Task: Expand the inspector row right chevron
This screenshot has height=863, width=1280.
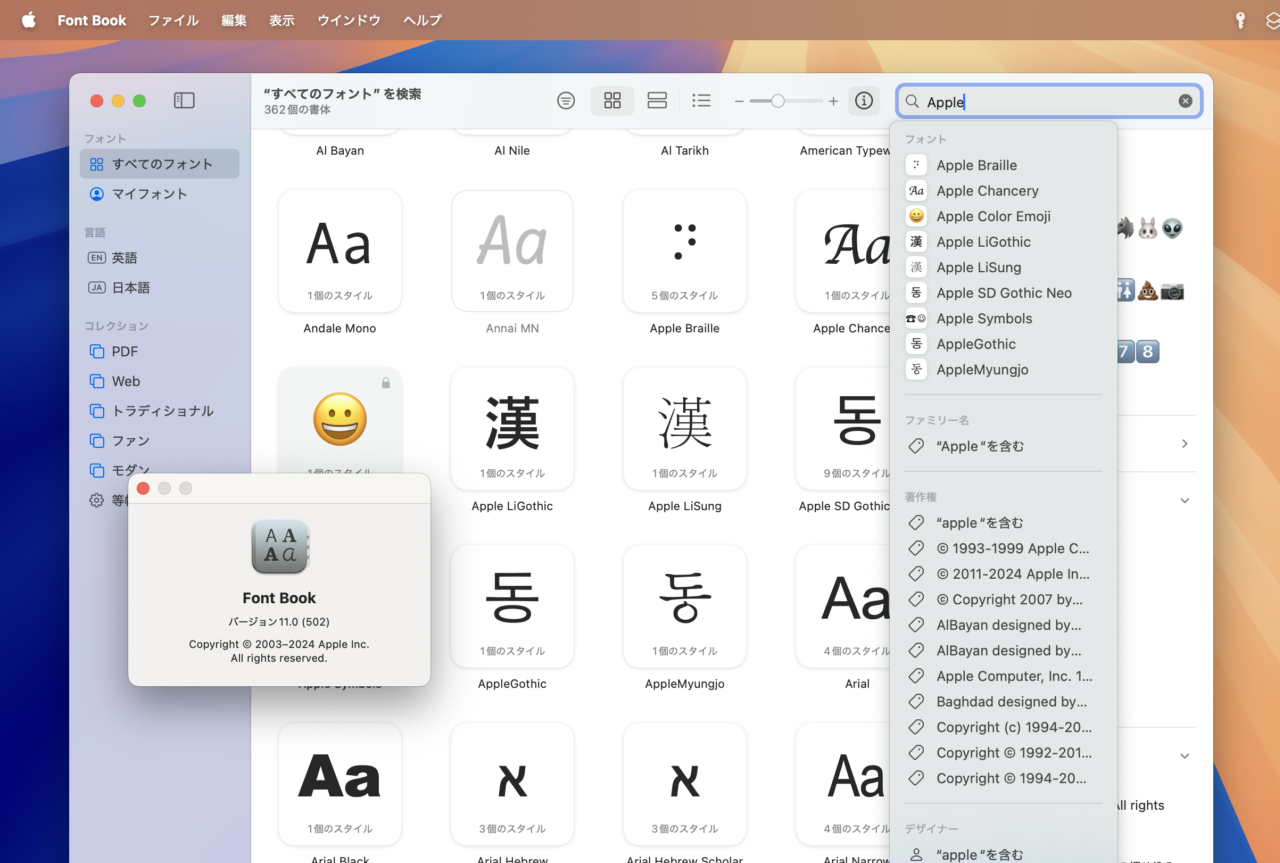Action: point(1185,444)
